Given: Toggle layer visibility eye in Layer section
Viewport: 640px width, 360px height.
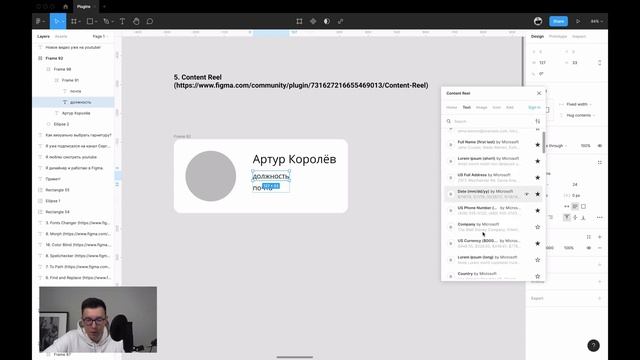Looking at the screenshot, I should (x=600, y=146).
